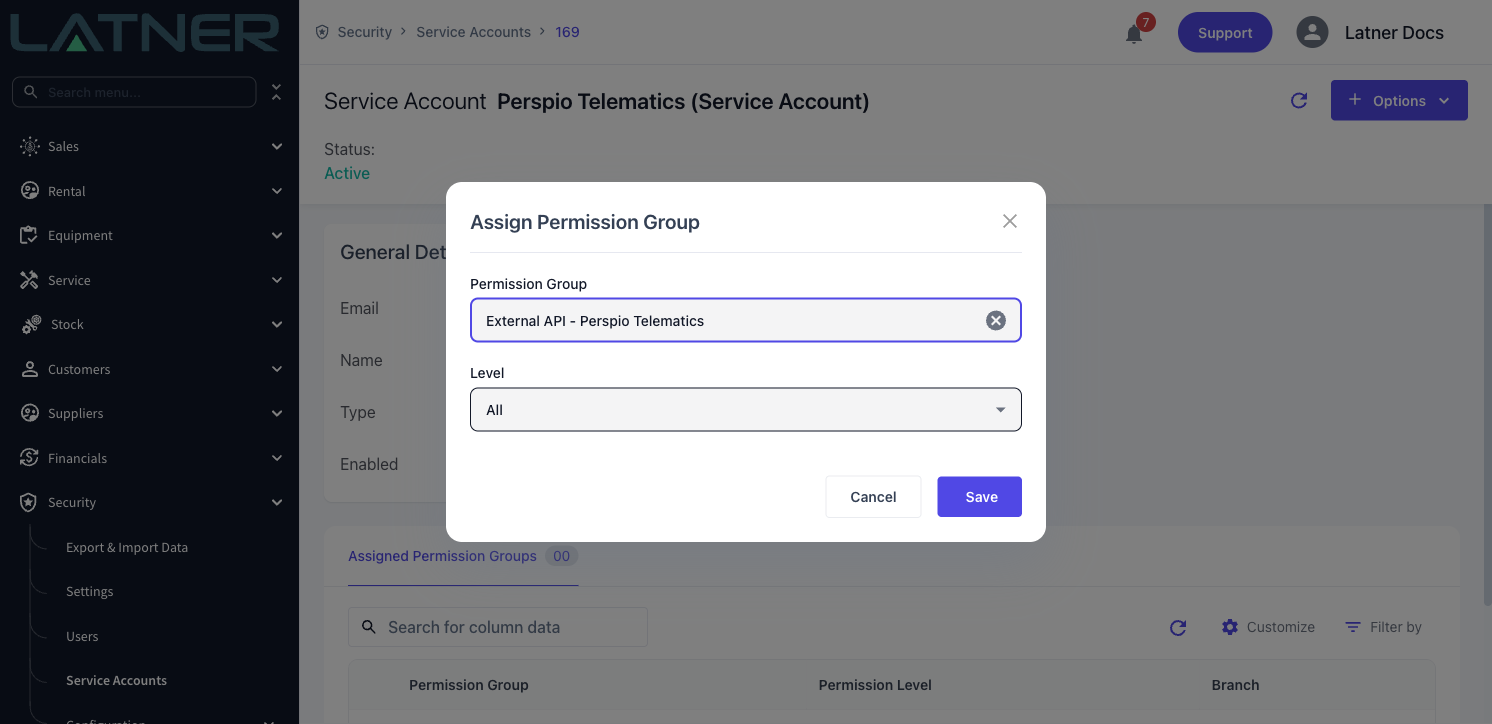Open the Options dropdown button
This screenshot has height=724, width=1492.
click(x=1399, y=100)
